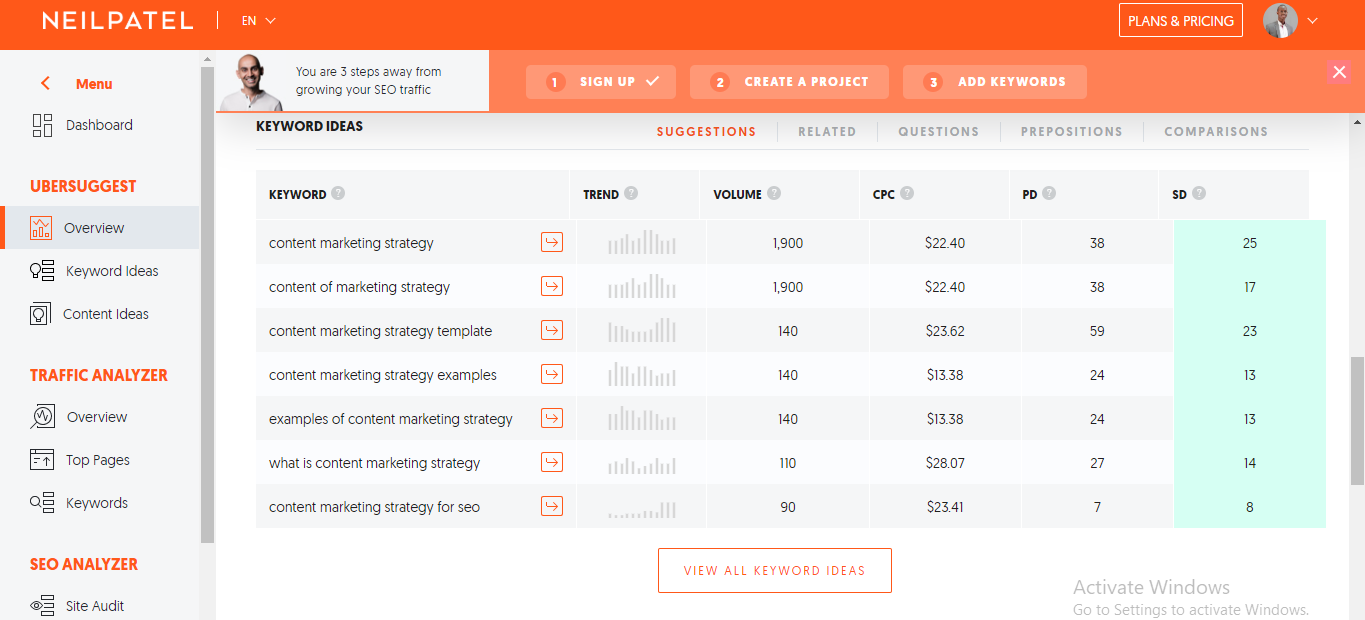Click the PLANS & PRICING button
This screenshot has width=1365, height=620.
coord(1180,20)
